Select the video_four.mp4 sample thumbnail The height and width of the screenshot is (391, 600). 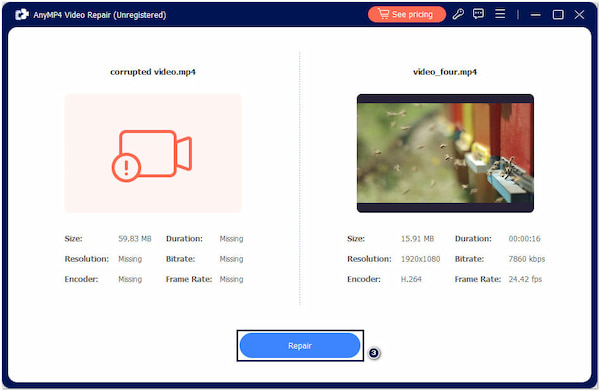(445, 153)
